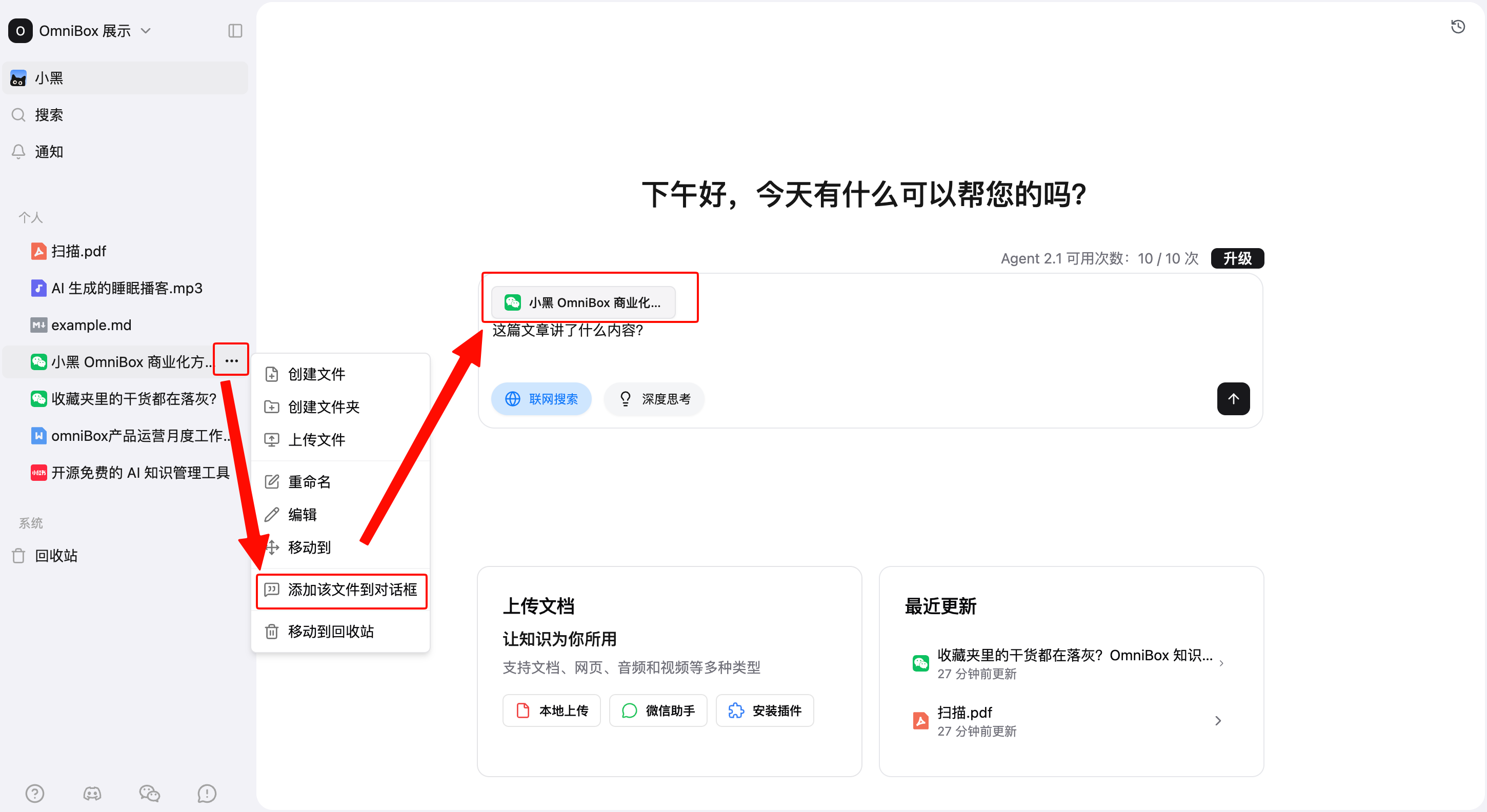This screenshot has width=1487, height=812.
Task: Open 搜索 in the sidebar
Action: click(125, 115)
